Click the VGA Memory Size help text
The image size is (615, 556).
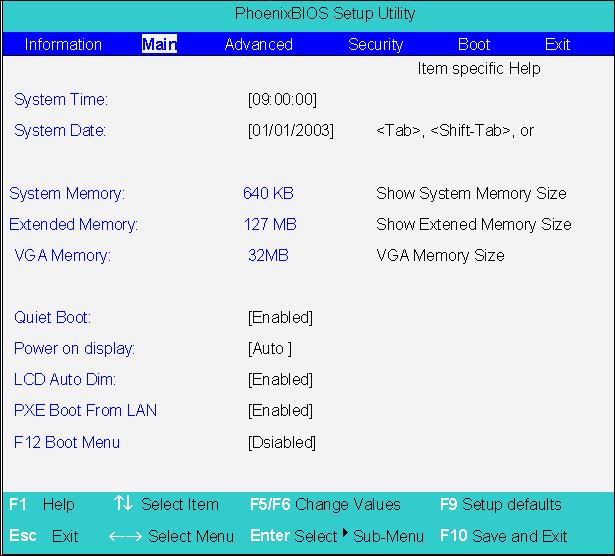(440, 255)
